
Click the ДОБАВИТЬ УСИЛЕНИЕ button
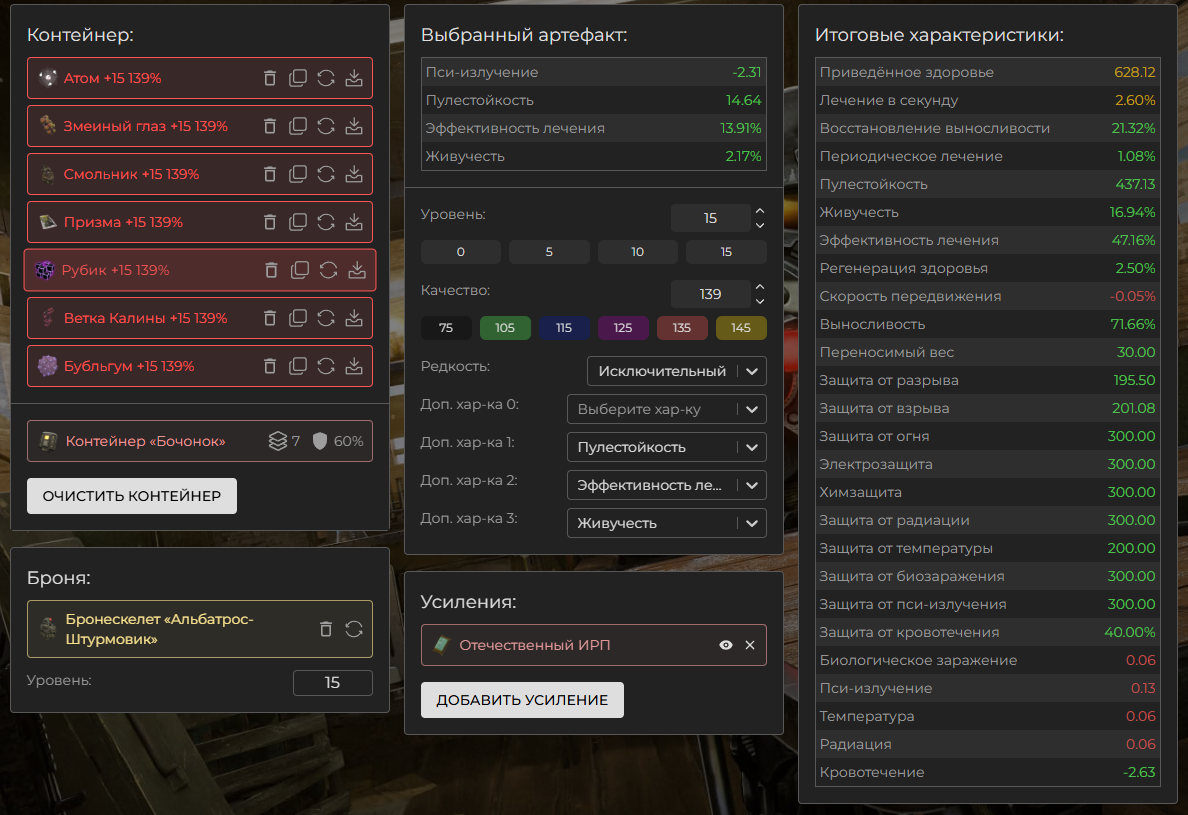(522, 700)
